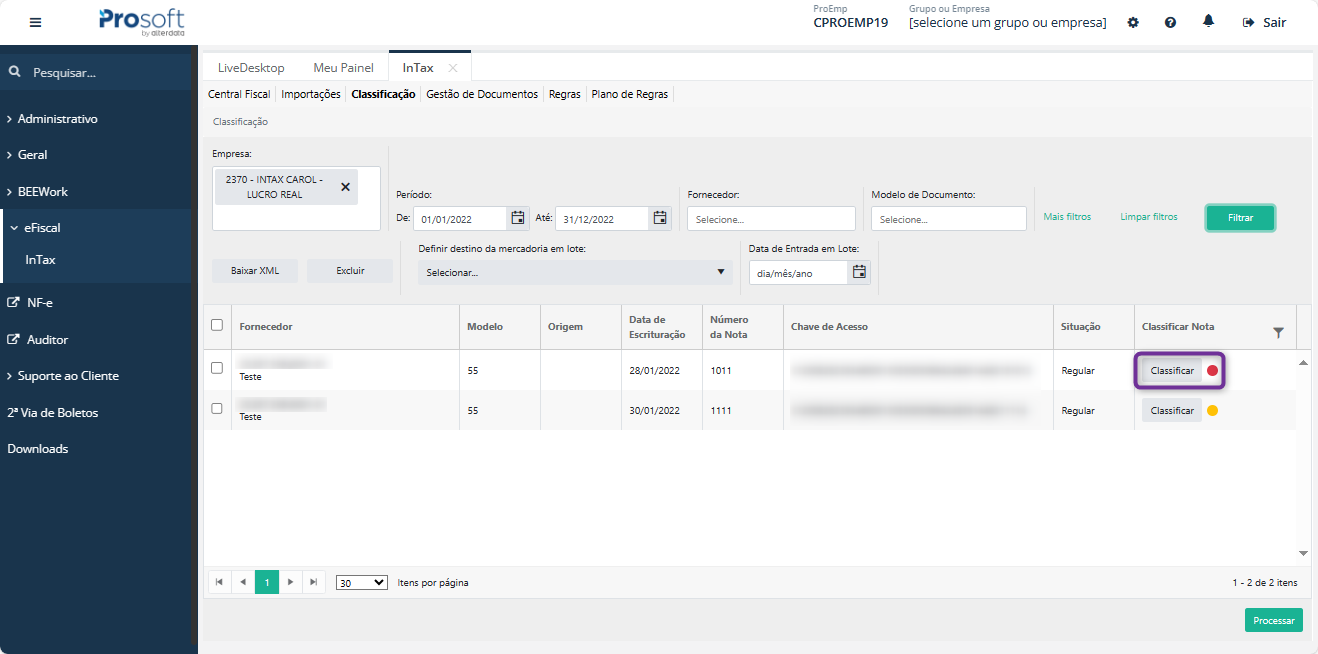
Task: Sort by Data de Escrituração column header
Action: 657,327
